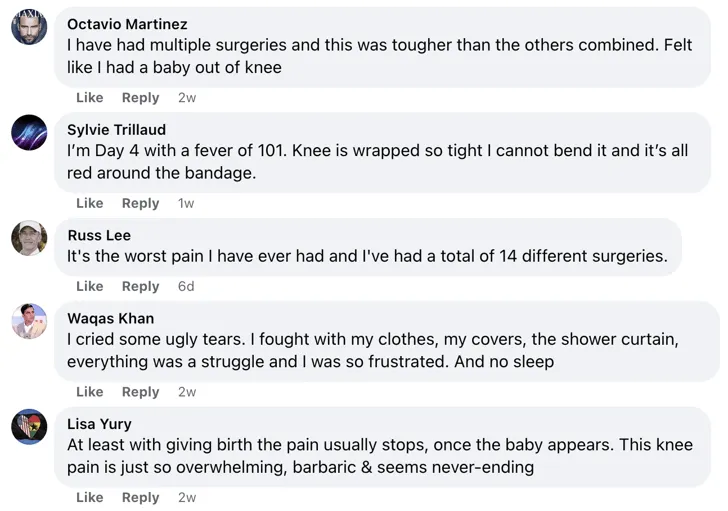Open Octavio Martinez's profile picture
This screenshot has height=511, width=728.
click(29, 27)
